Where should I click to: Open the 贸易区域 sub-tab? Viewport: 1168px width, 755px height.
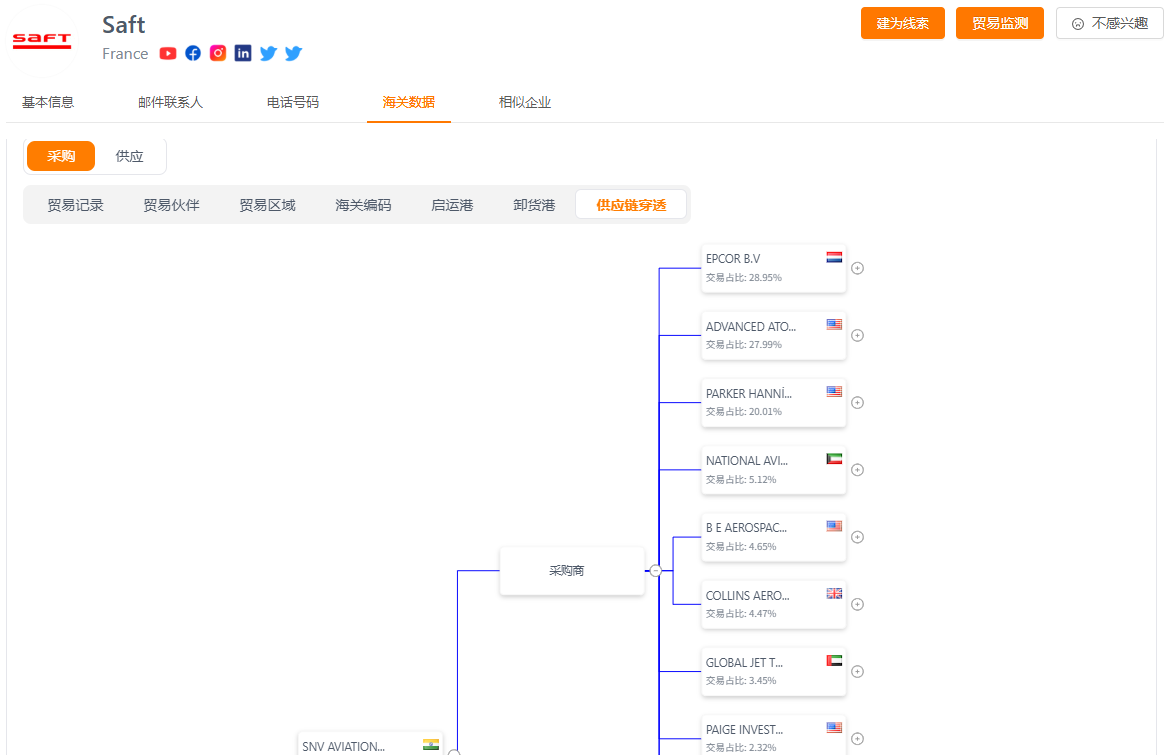pos(267,205)
